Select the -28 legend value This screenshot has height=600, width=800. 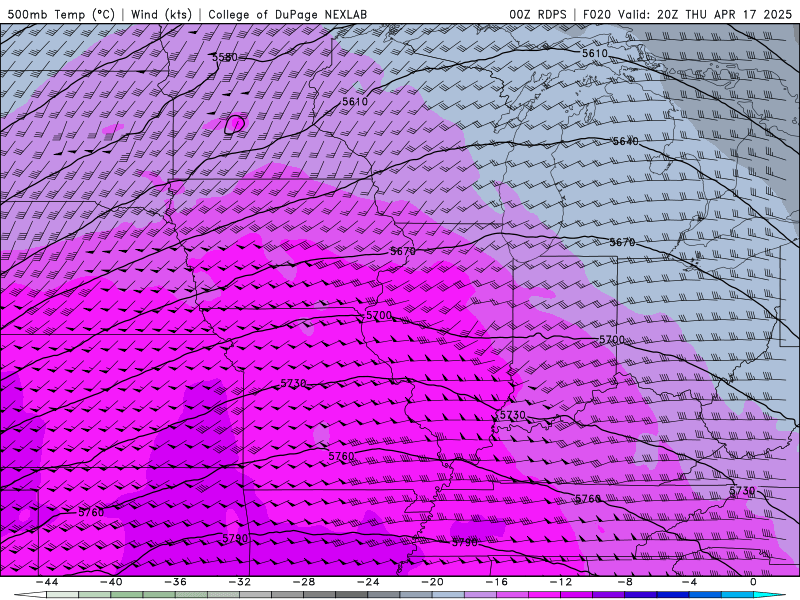click(x=304, y=582)
